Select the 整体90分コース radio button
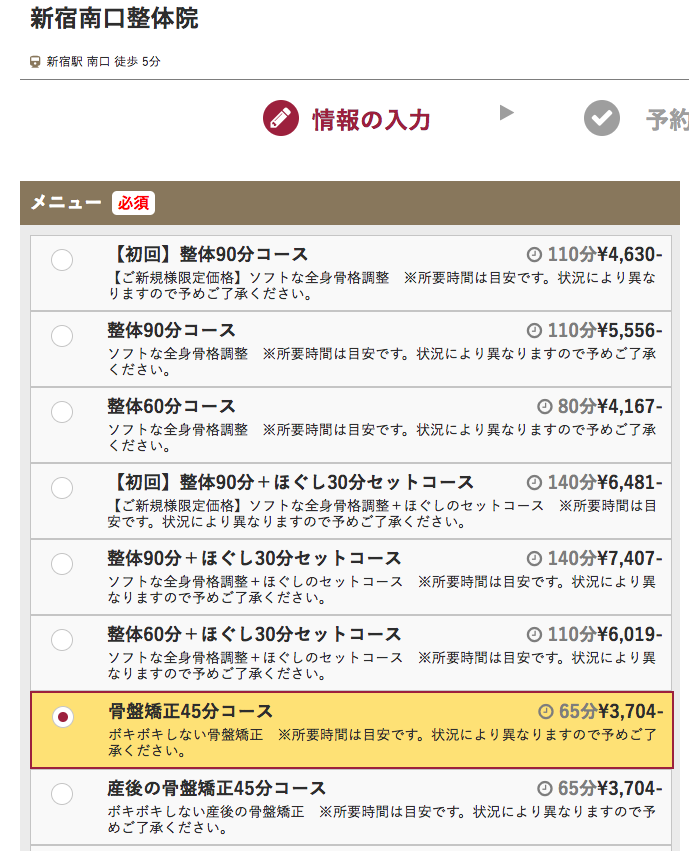This screenshot has width=689, height=851. pos(62,336)
